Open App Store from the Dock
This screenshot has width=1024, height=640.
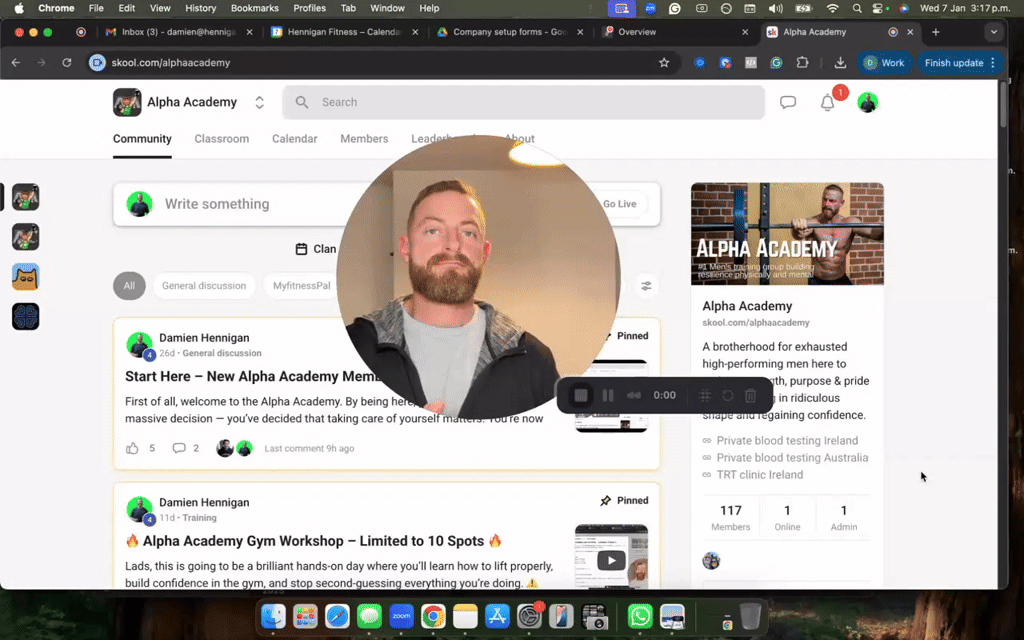497,616
